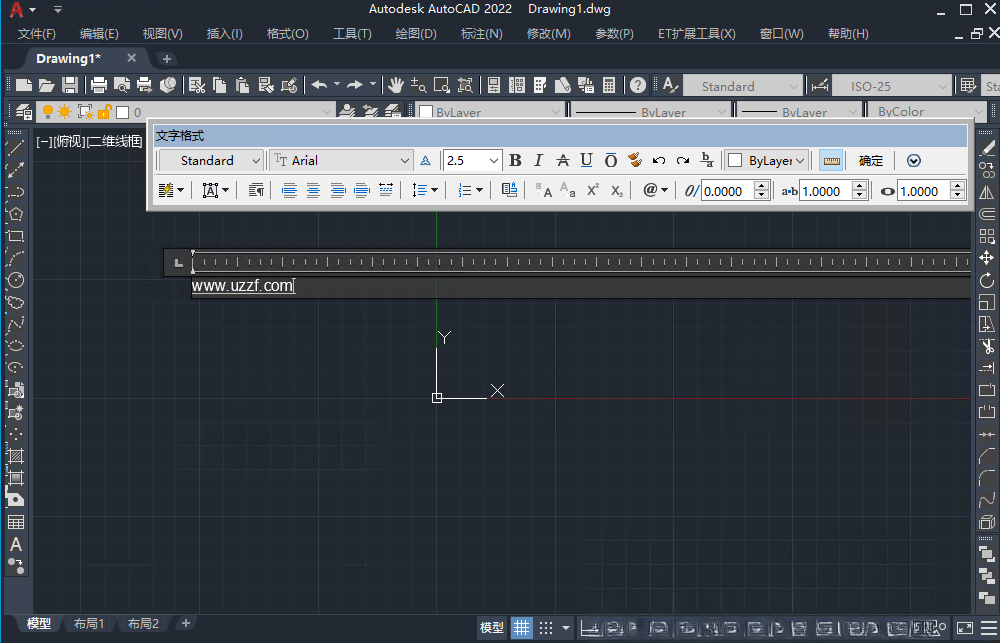Open the 编辑(E) menu
Image resolution: width=1000 pixels, height=643 pixels.
[x=99, y=34]
